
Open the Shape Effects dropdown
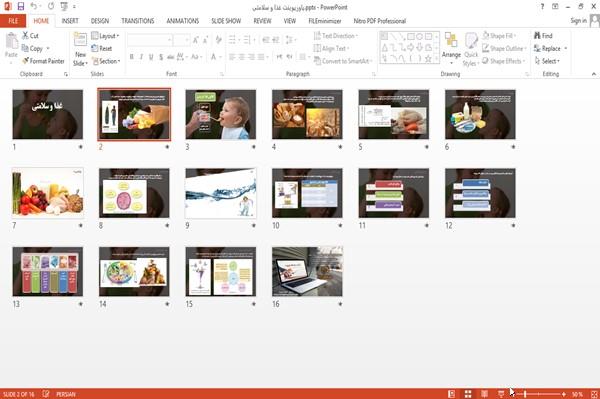pos(504,61)
